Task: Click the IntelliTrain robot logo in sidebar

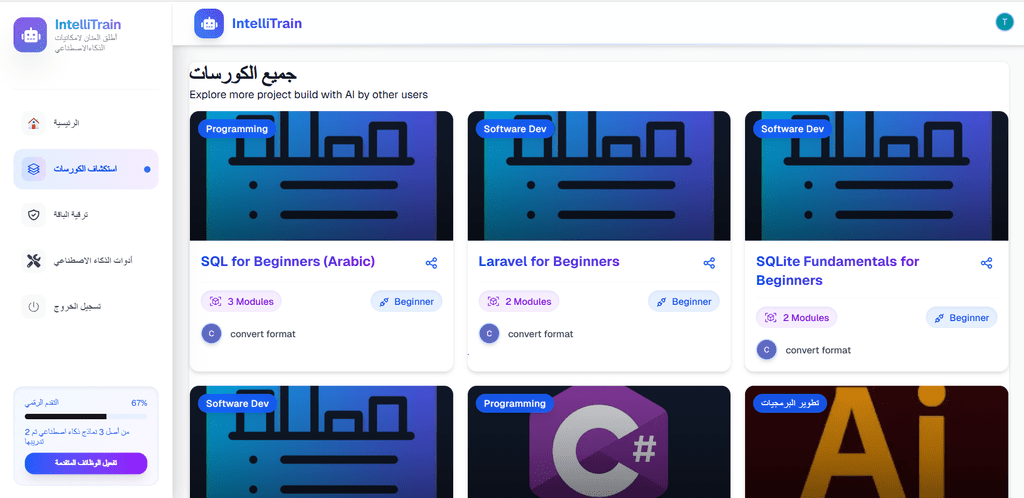Action: [30, 35]
